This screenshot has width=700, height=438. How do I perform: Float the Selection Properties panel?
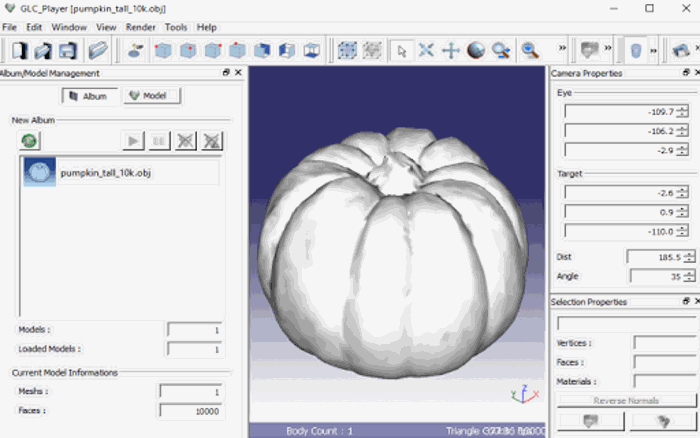coord(687,301)
